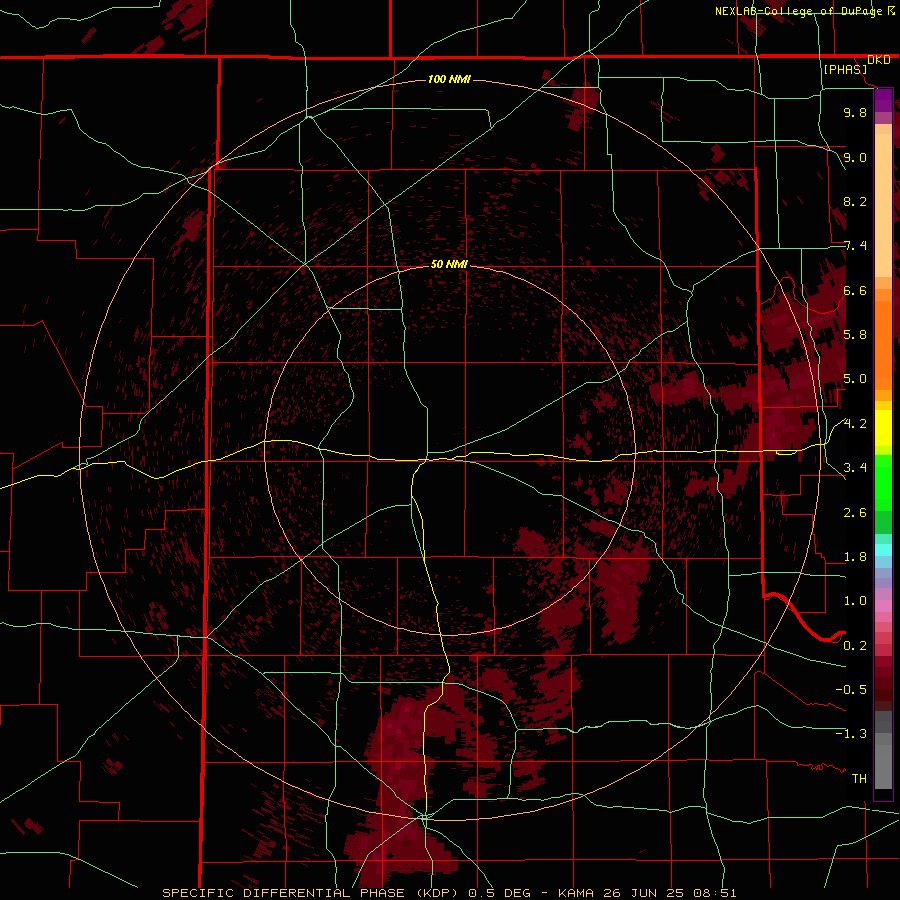Screen dimensions: 900x900
Task: Click the 8.2 value on color scale
Action: coord(855,201)
